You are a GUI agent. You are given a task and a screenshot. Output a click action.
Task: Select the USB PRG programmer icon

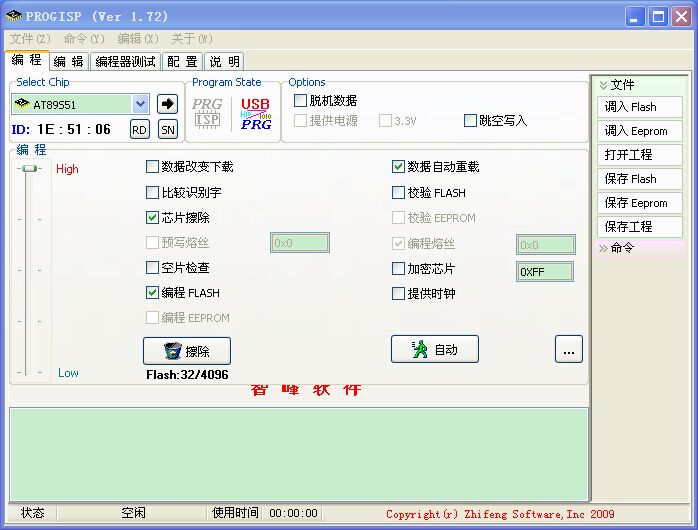click(255, 113)
